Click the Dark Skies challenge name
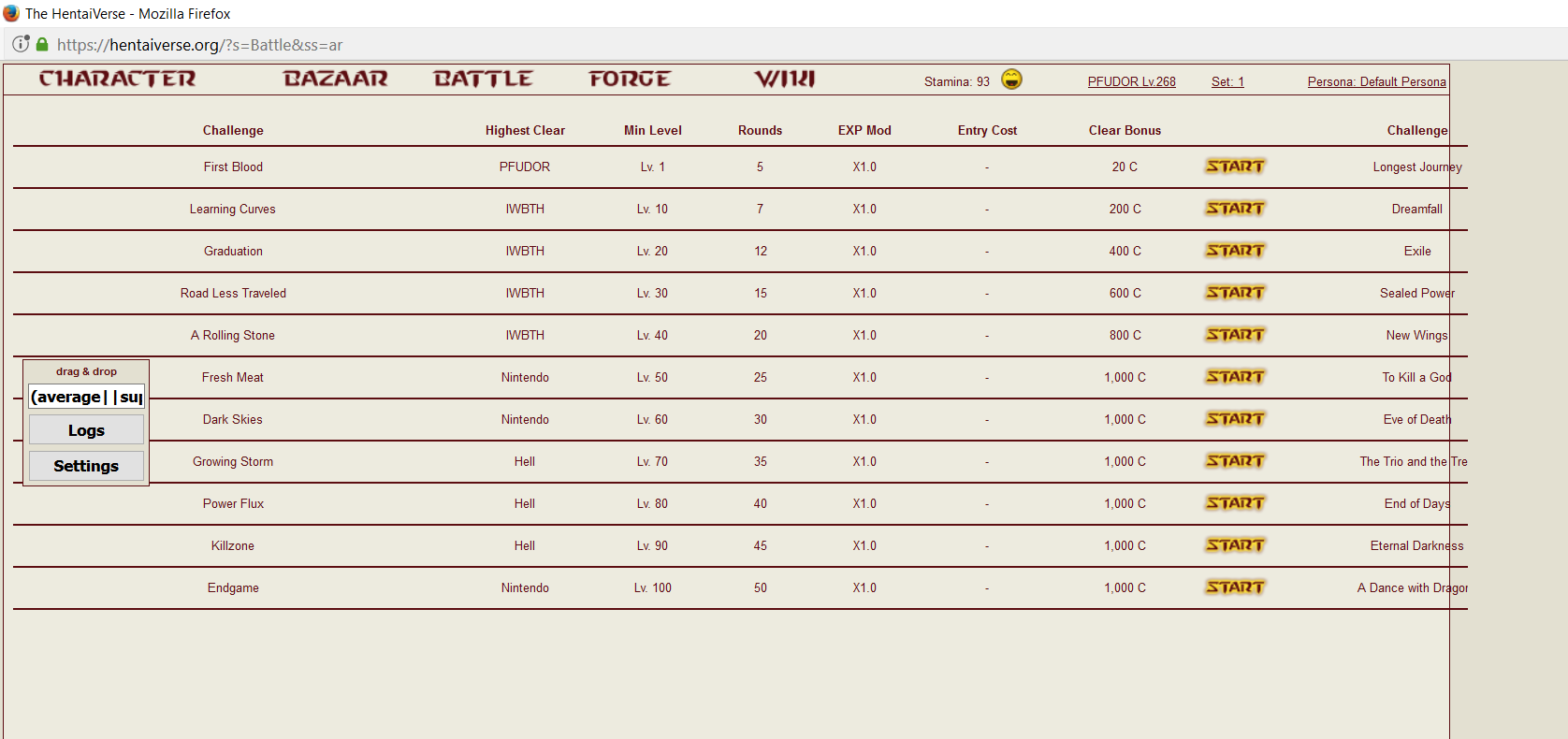Viewport: 1568px width, 739px height. tap(233, 419)
